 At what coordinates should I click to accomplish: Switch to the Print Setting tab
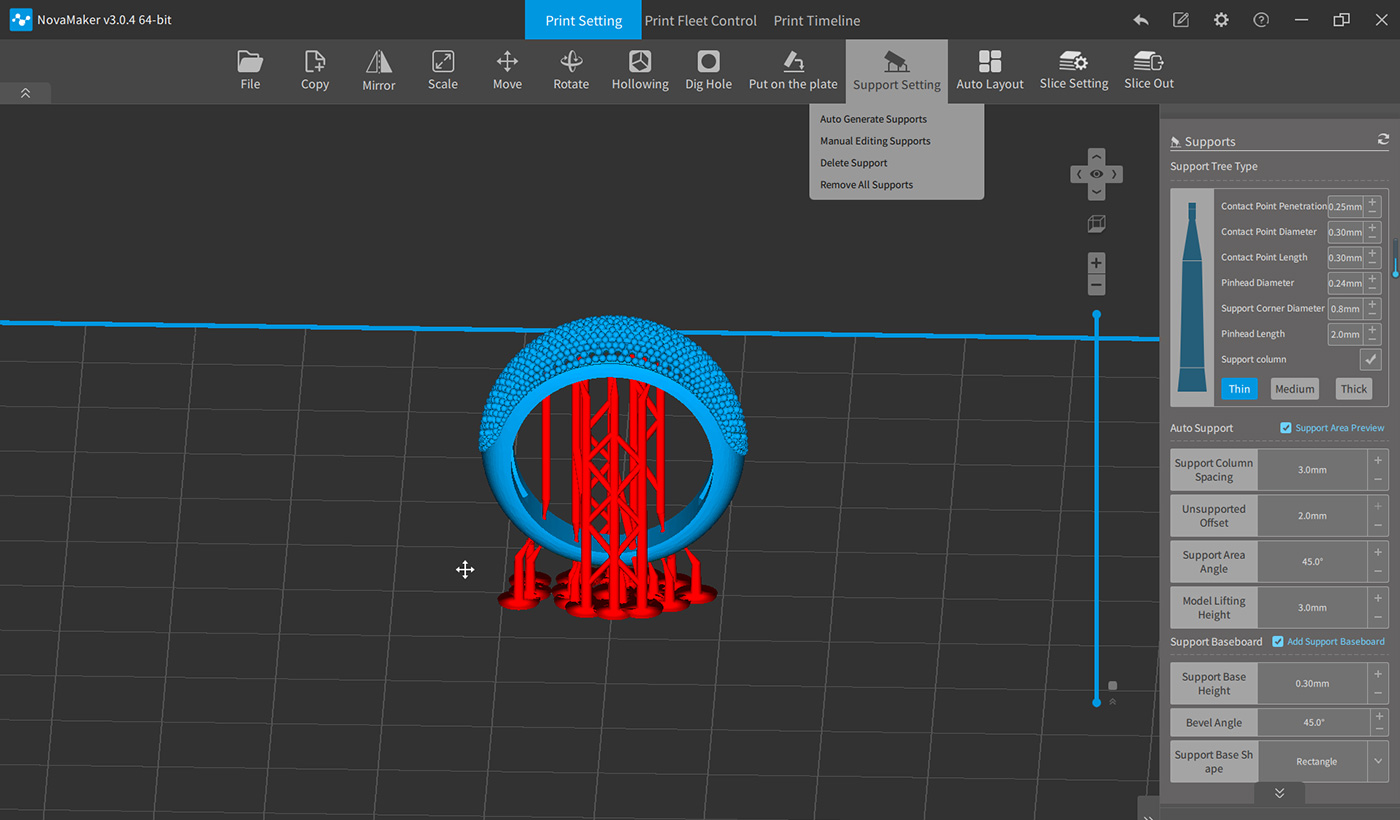pos(584,20)
